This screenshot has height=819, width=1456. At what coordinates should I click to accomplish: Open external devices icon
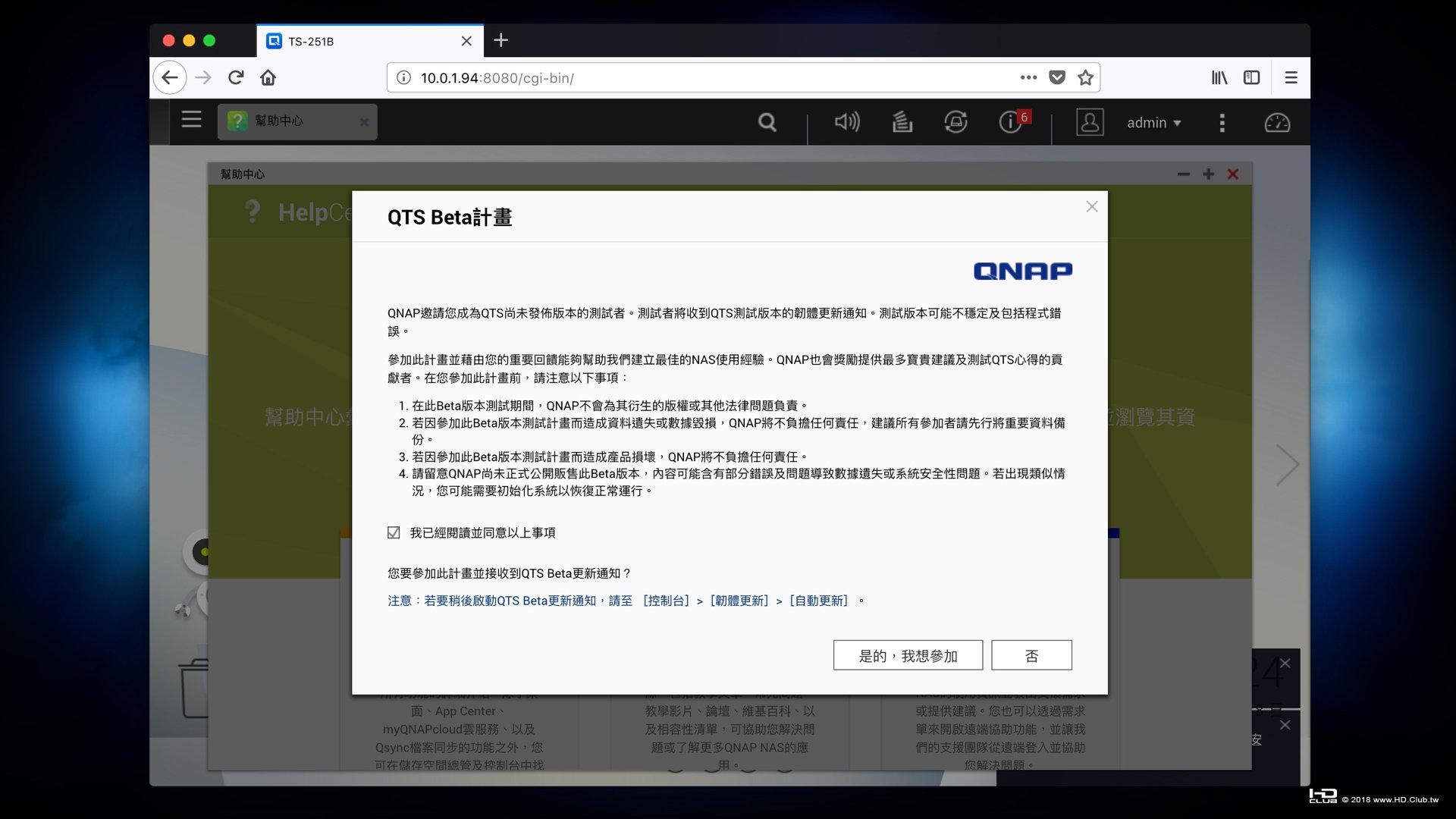[955, 122]
